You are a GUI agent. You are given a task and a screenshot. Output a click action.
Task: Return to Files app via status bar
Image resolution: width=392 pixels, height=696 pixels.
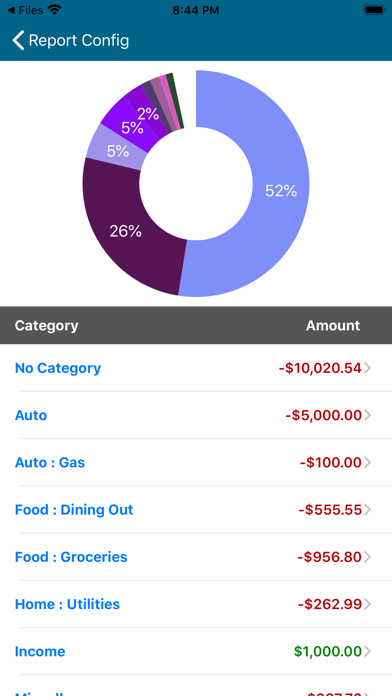pyautogui.click(x=26, y=10)
